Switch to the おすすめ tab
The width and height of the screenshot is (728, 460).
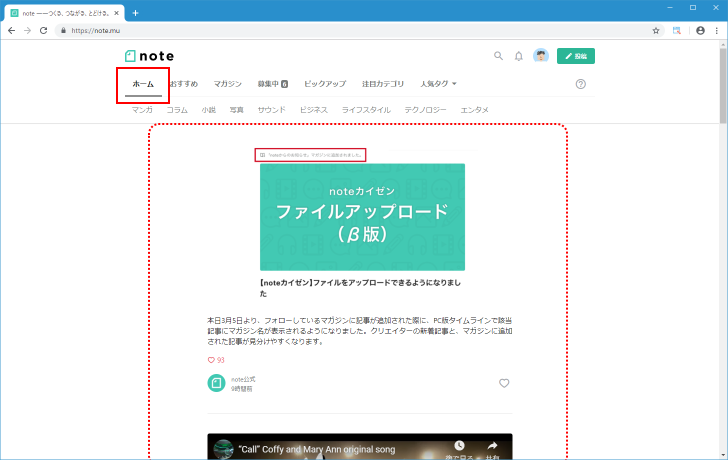[x=184, y=84]
